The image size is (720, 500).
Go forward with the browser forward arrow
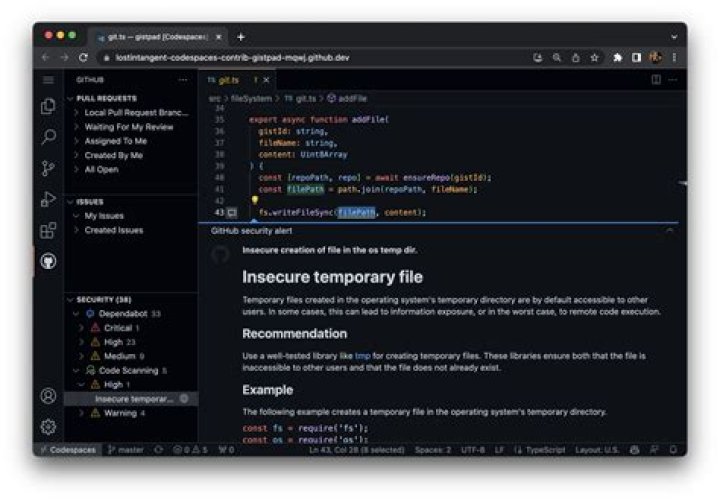64,57
